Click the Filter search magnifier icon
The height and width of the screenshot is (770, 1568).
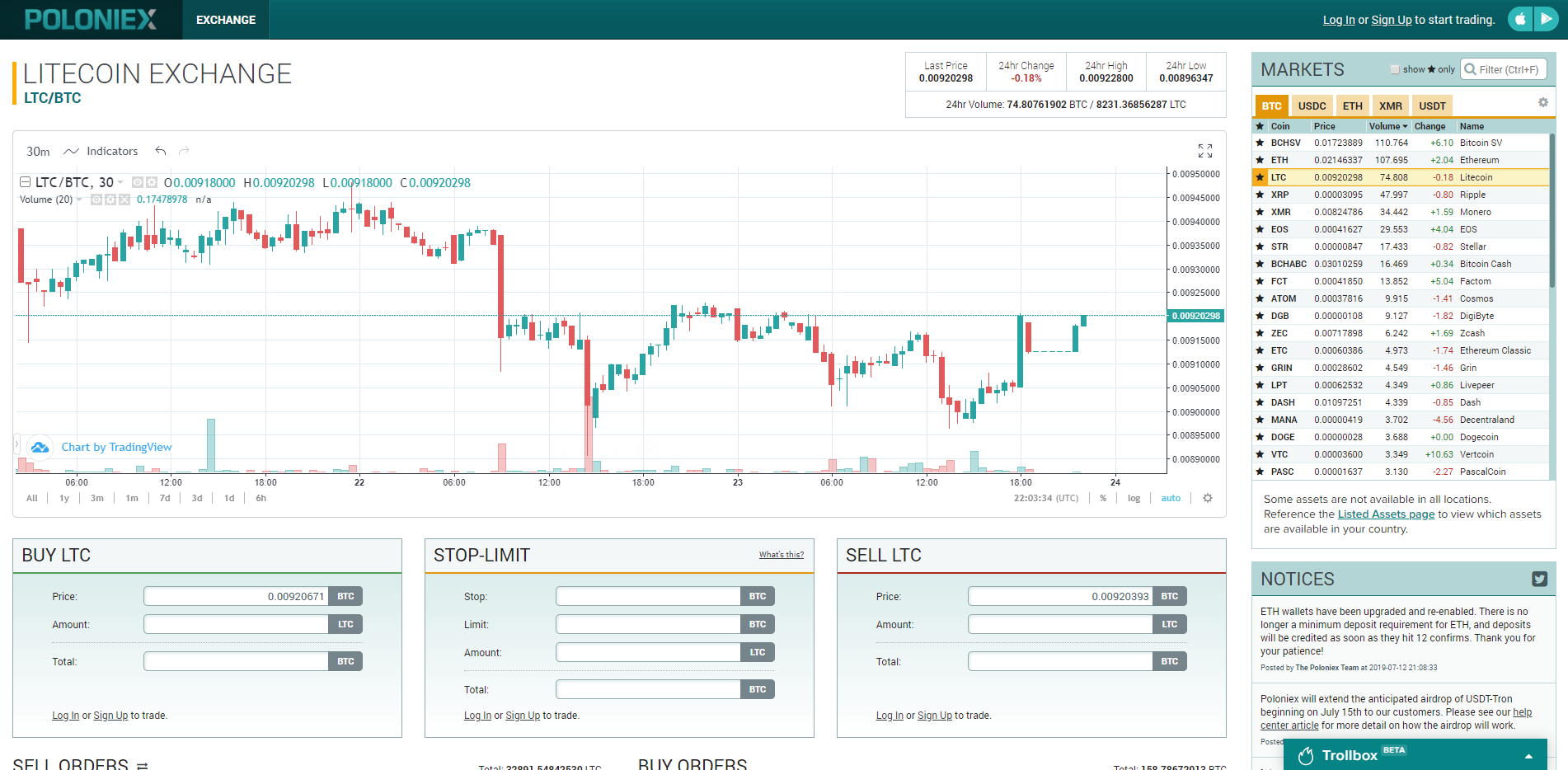[x=1470, y=69]
